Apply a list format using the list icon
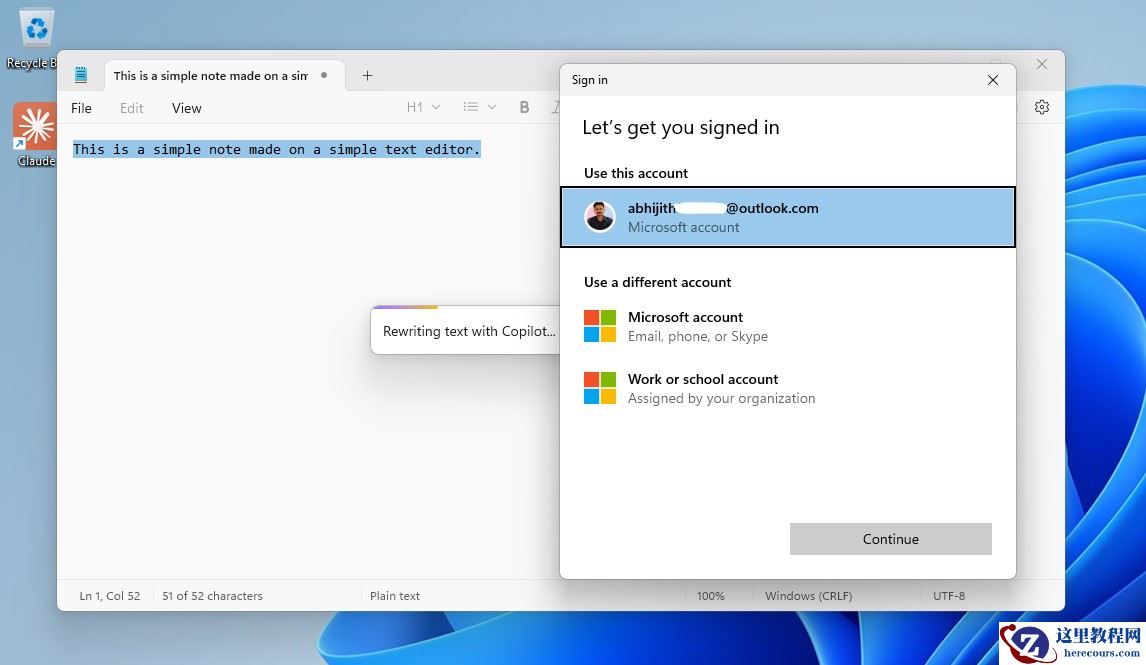Screen dimensions: 1146x665 click(470, 107)
